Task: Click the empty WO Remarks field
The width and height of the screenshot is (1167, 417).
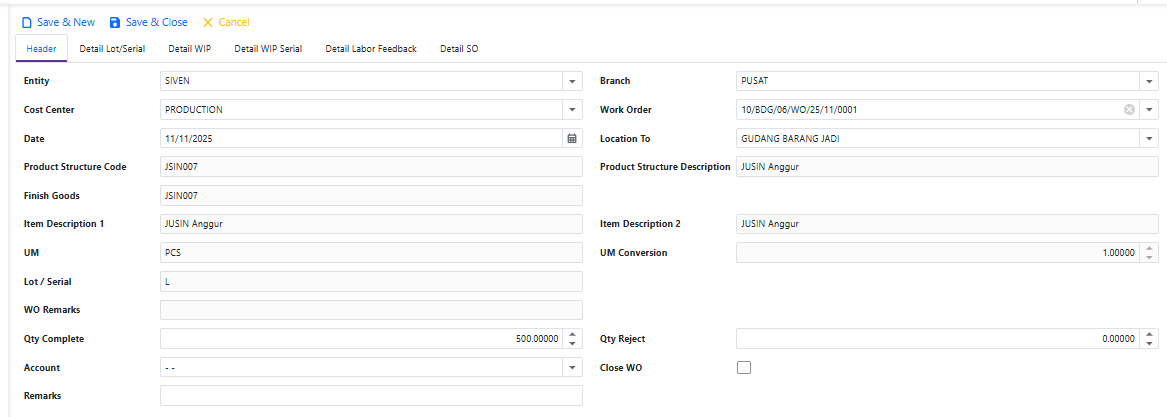Action: pyautogui.click(x=371, y=310)
